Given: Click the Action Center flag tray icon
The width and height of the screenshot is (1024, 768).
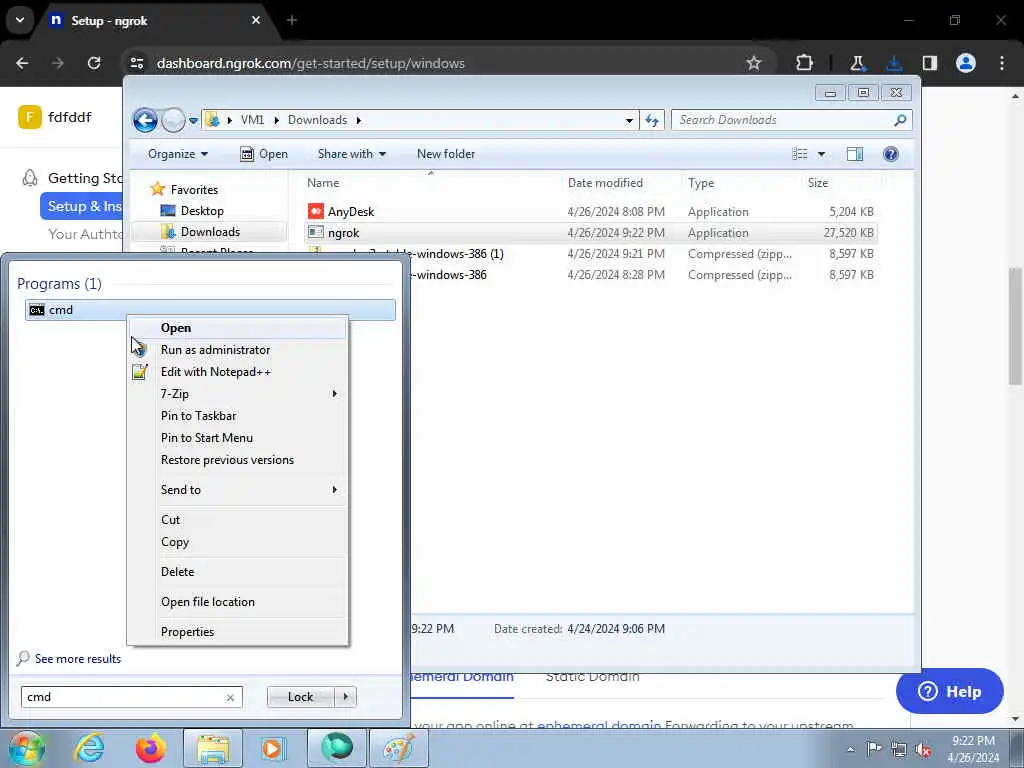Looking at the screenshot, I should tap(874, 749).
